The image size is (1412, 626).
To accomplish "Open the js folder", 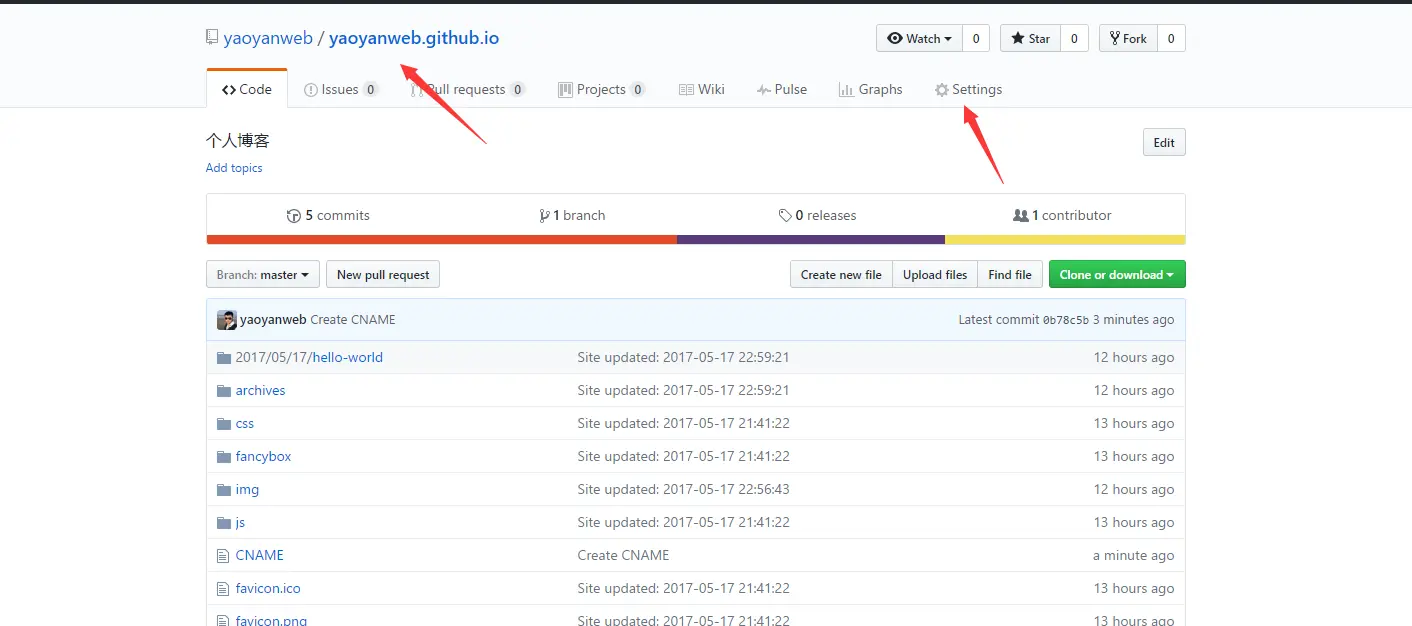I will pyautogui.click(x=240, y=522).
